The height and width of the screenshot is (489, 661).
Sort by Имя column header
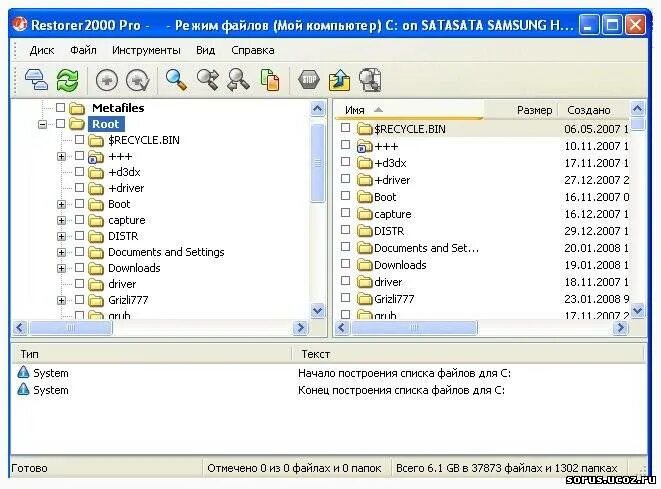409,110
